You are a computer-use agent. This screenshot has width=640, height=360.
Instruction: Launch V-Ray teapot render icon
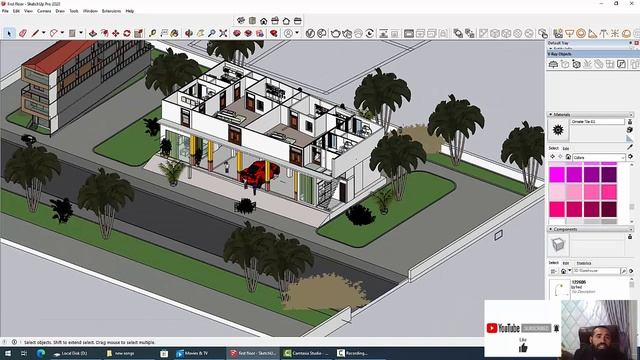point(336,33)
